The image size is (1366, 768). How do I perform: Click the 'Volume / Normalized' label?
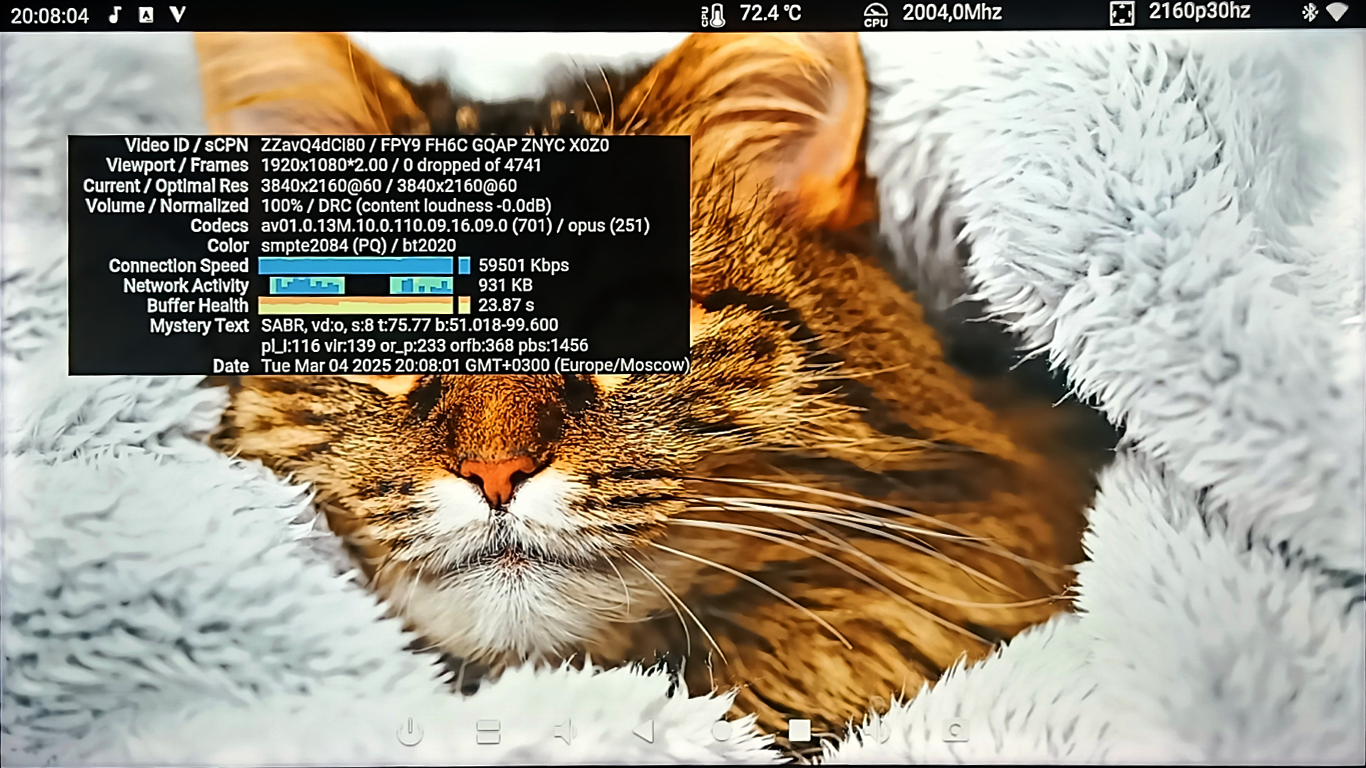[x=167, y=205]
